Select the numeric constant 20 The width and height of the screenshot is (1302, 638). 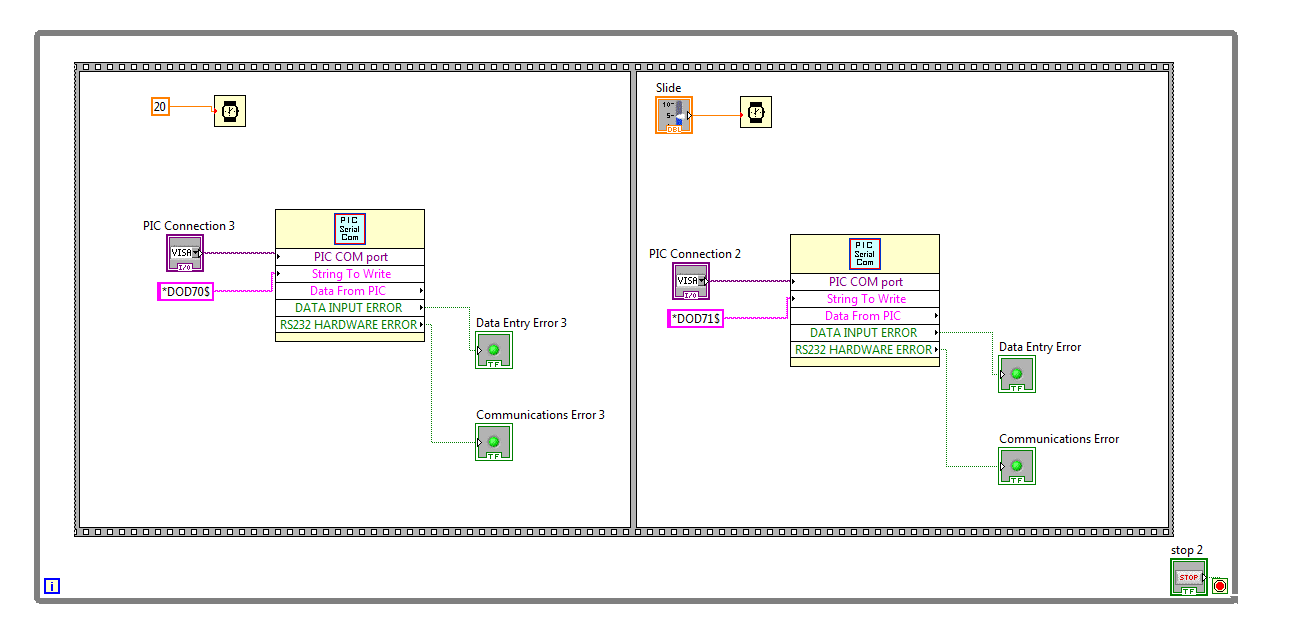(160, 106)
